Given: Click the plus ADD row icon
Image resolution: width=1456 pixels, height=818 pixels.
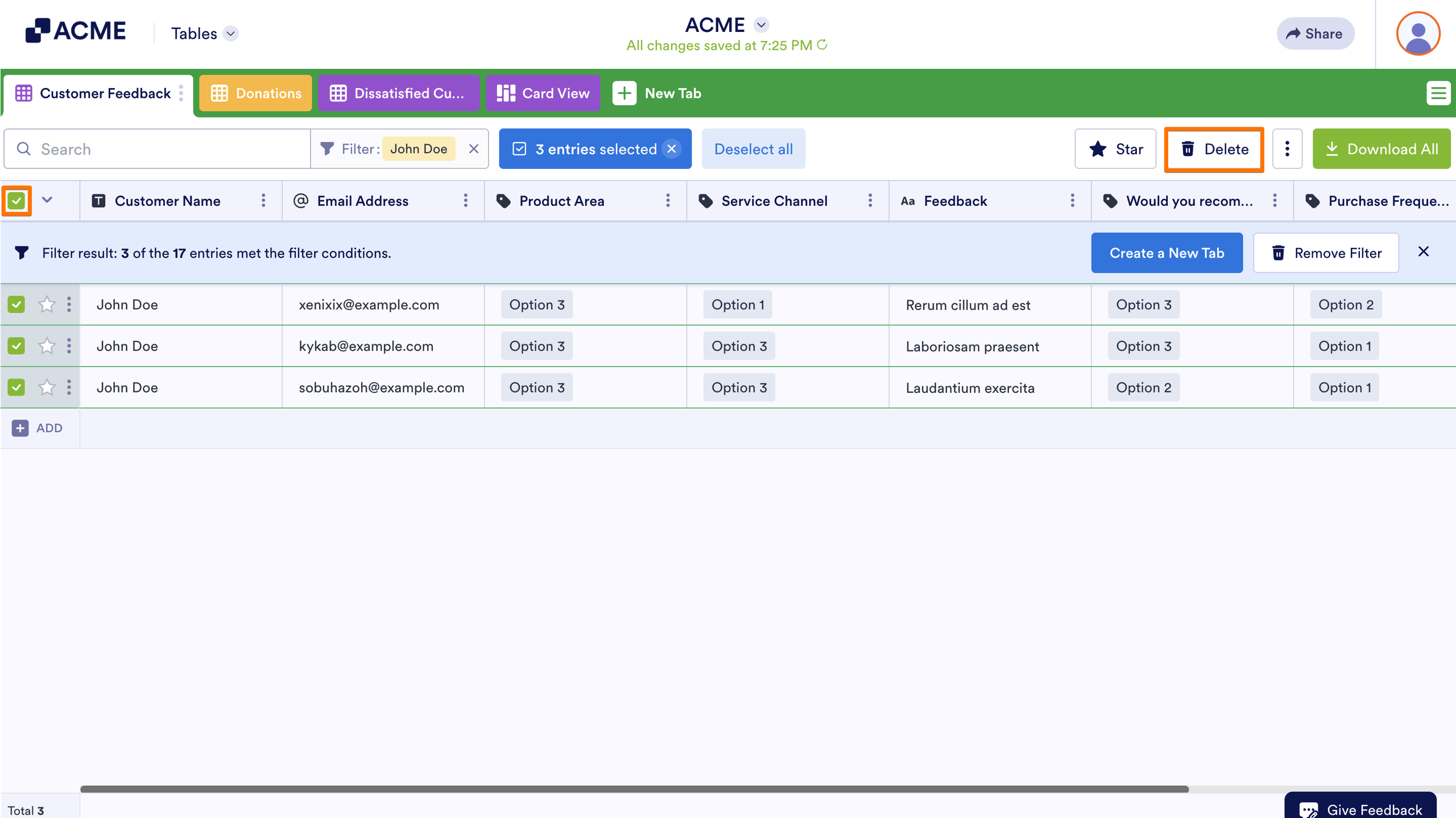Looking at the screenshot, I should [x=20, y=428].
